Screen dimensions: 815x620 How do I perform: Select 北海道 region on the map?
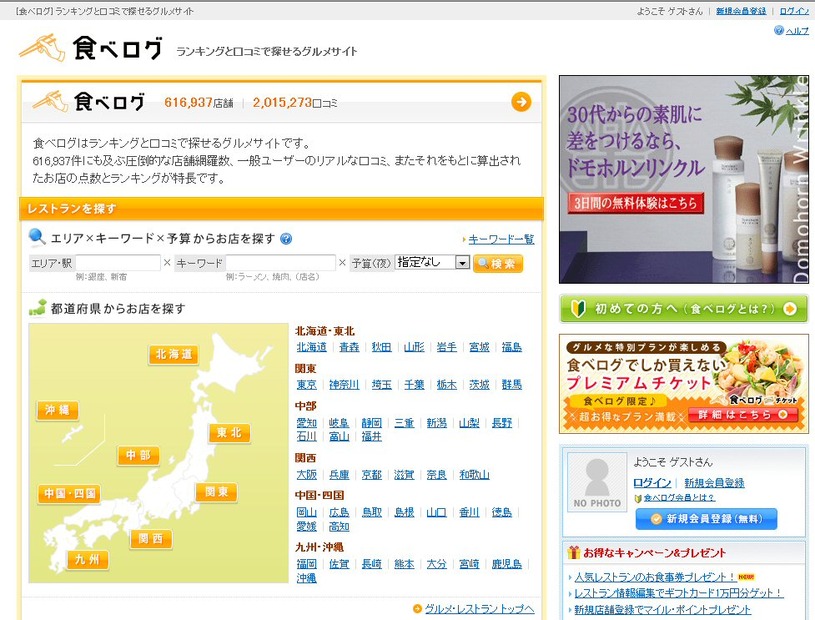[x=174, y=354]
